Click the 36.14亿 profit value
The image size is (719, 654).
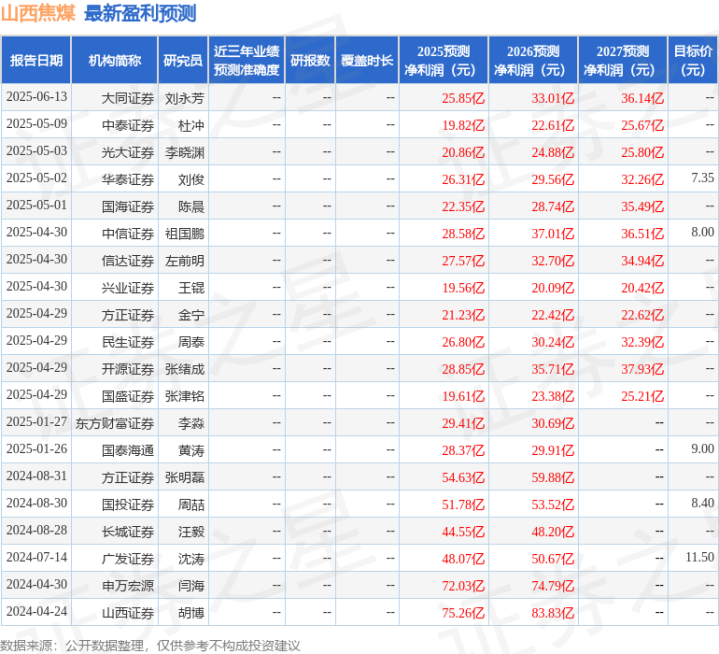(x=642, y=99)
